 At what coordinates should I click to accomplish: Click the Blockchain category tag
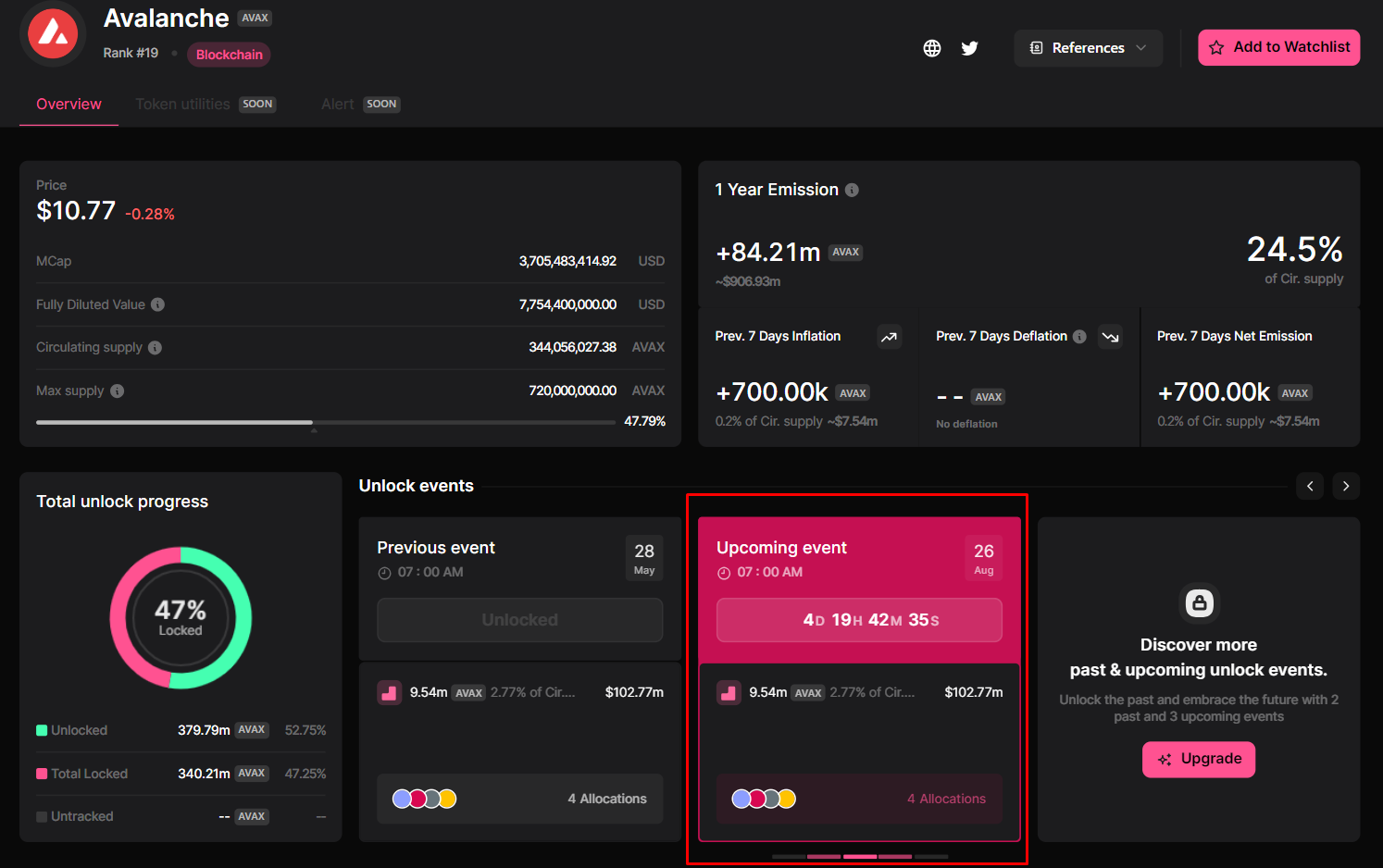click(230, 55)
